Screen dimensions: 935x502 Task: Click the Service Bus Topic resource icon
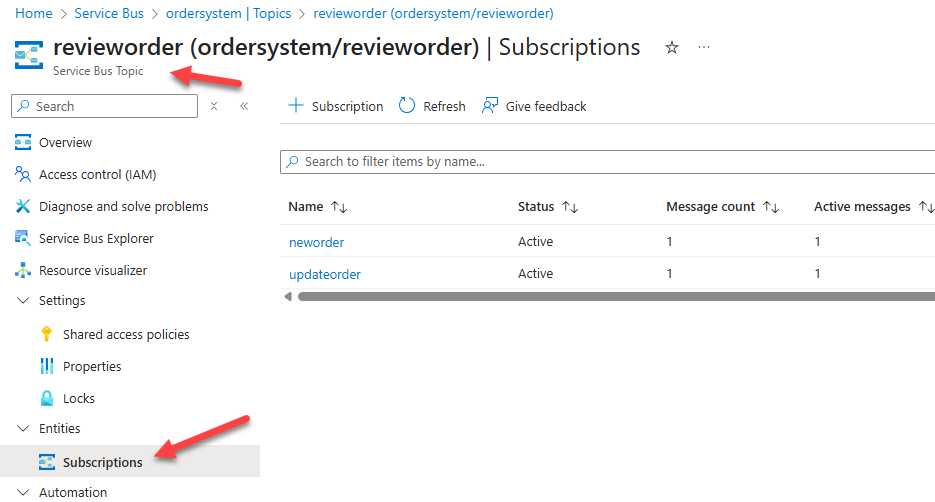coord(29,55)
